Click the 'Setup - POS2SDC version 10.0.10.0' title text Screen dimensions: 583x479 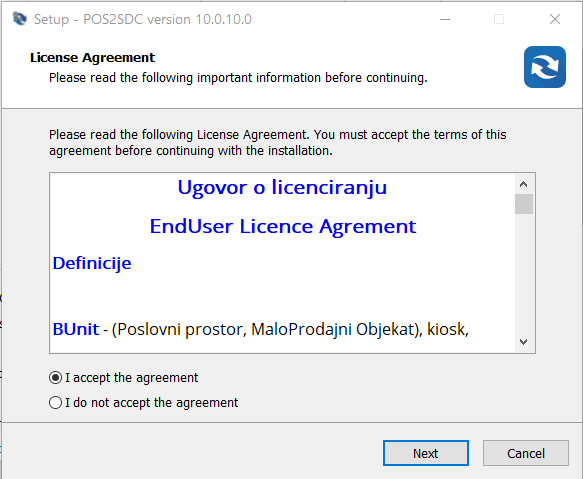[143, 19]
